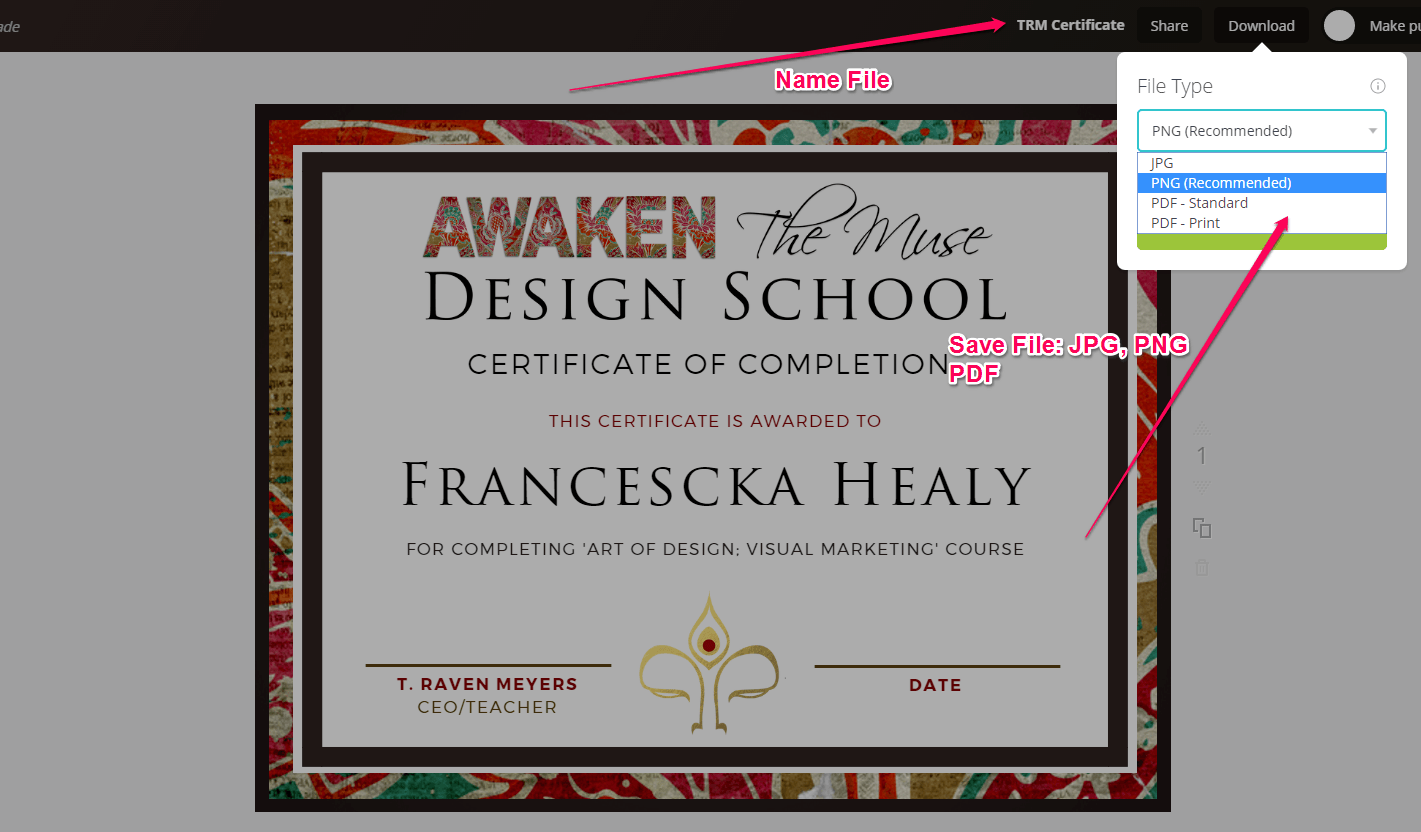Open the user avatar circle
Image resolution: width=1421 pixels, height=832 pixels.
(1339, 26)
